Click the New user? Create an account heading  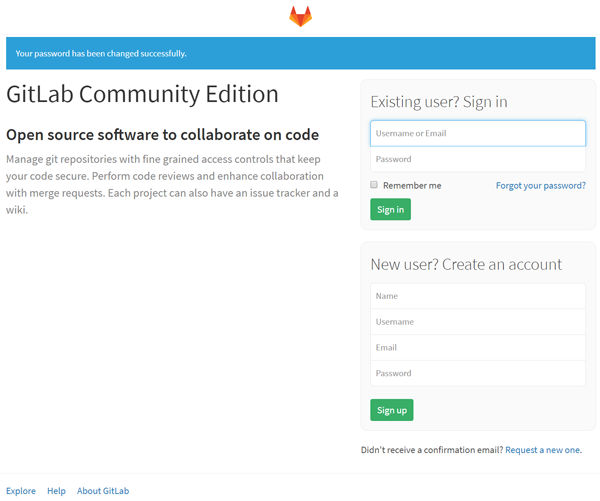pyautogui.click(x=466, y=264)
